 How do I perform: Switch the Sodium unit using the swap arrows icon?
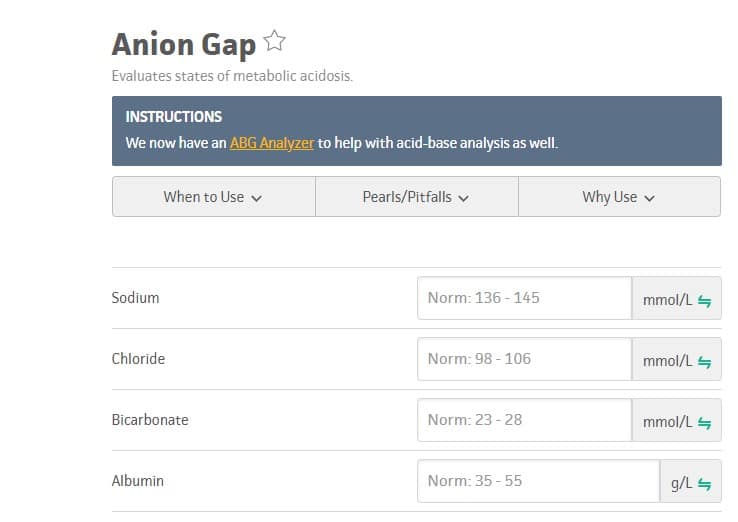(x=704, y=301)
